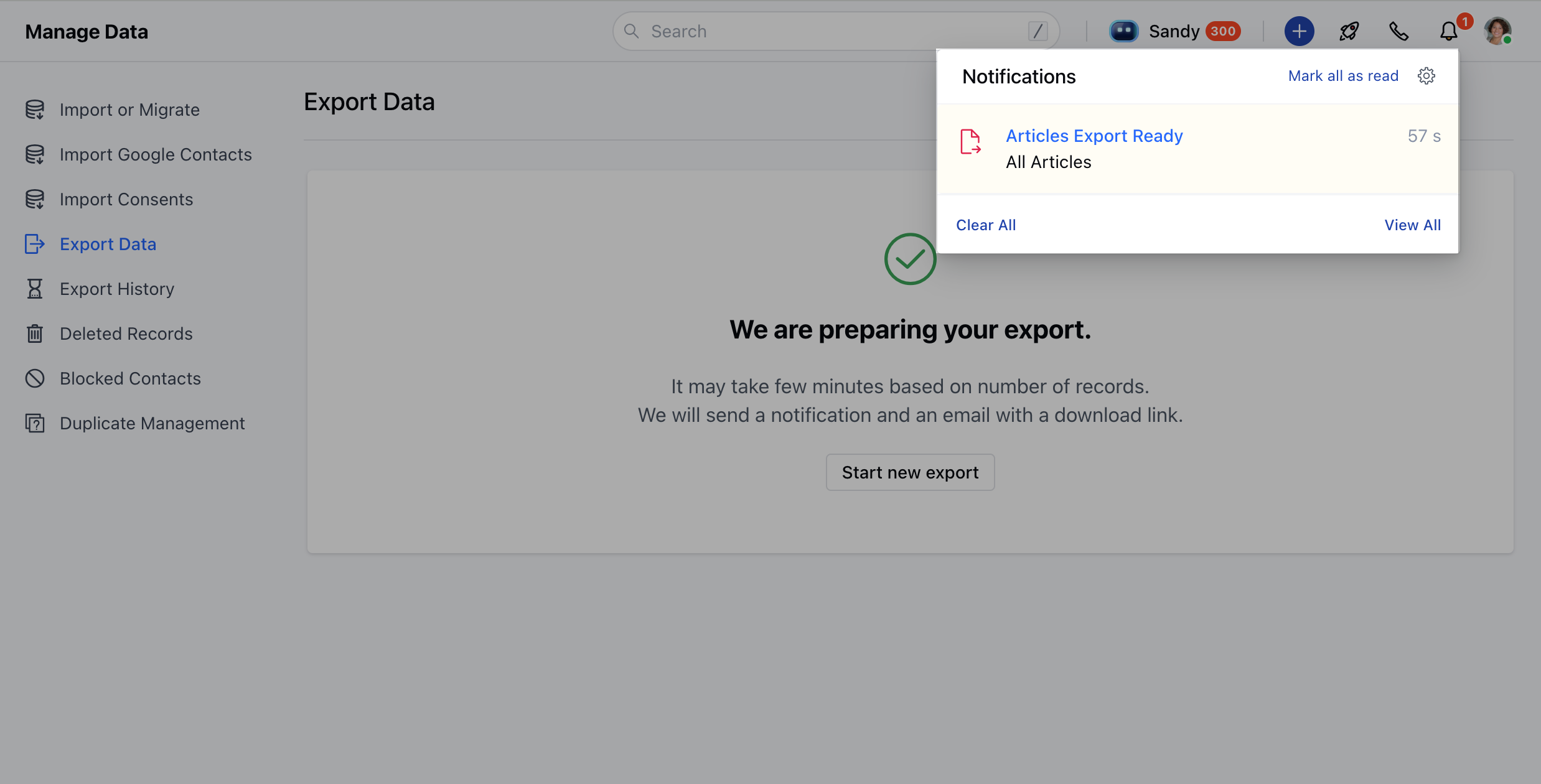The height and width of the screenshot is (784, 1541).
Task: Click the user profile avatar
Action: 1497,31
